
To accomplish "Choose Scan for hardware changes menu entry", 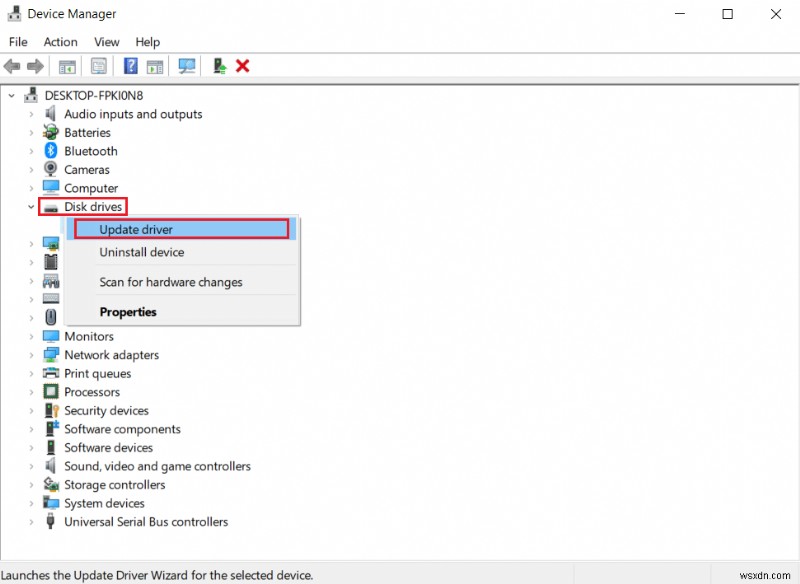I will 181,282.
